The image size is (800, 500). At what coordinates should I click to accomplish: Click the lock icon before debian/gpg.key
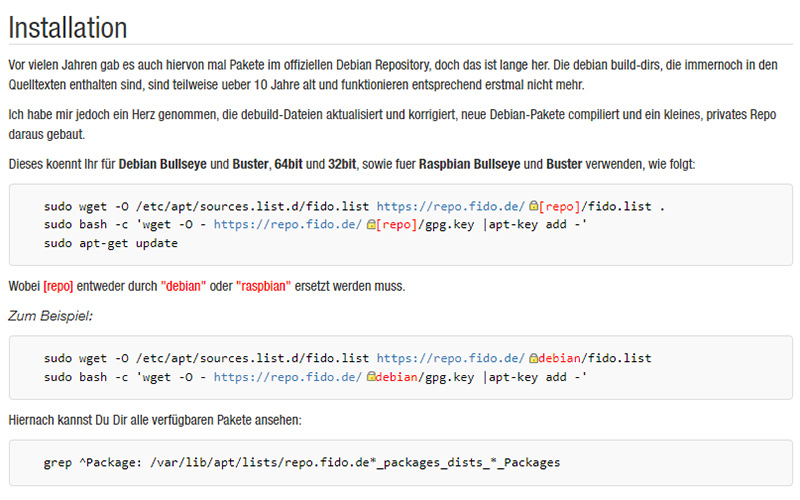[371, 377]
